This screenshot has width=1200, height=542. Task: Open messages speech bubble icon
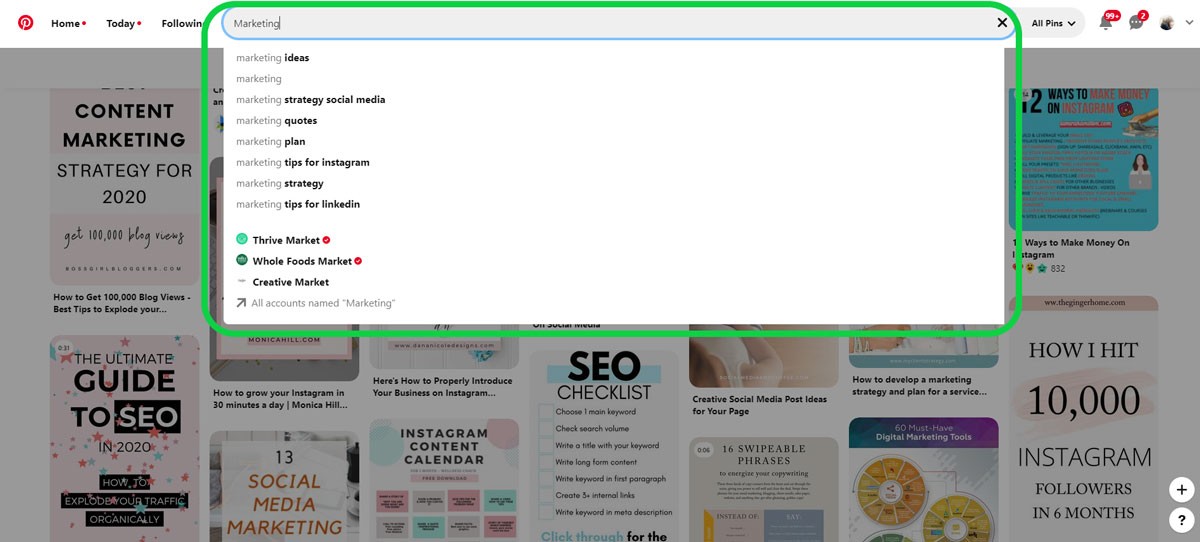[x=1136, y=22]
